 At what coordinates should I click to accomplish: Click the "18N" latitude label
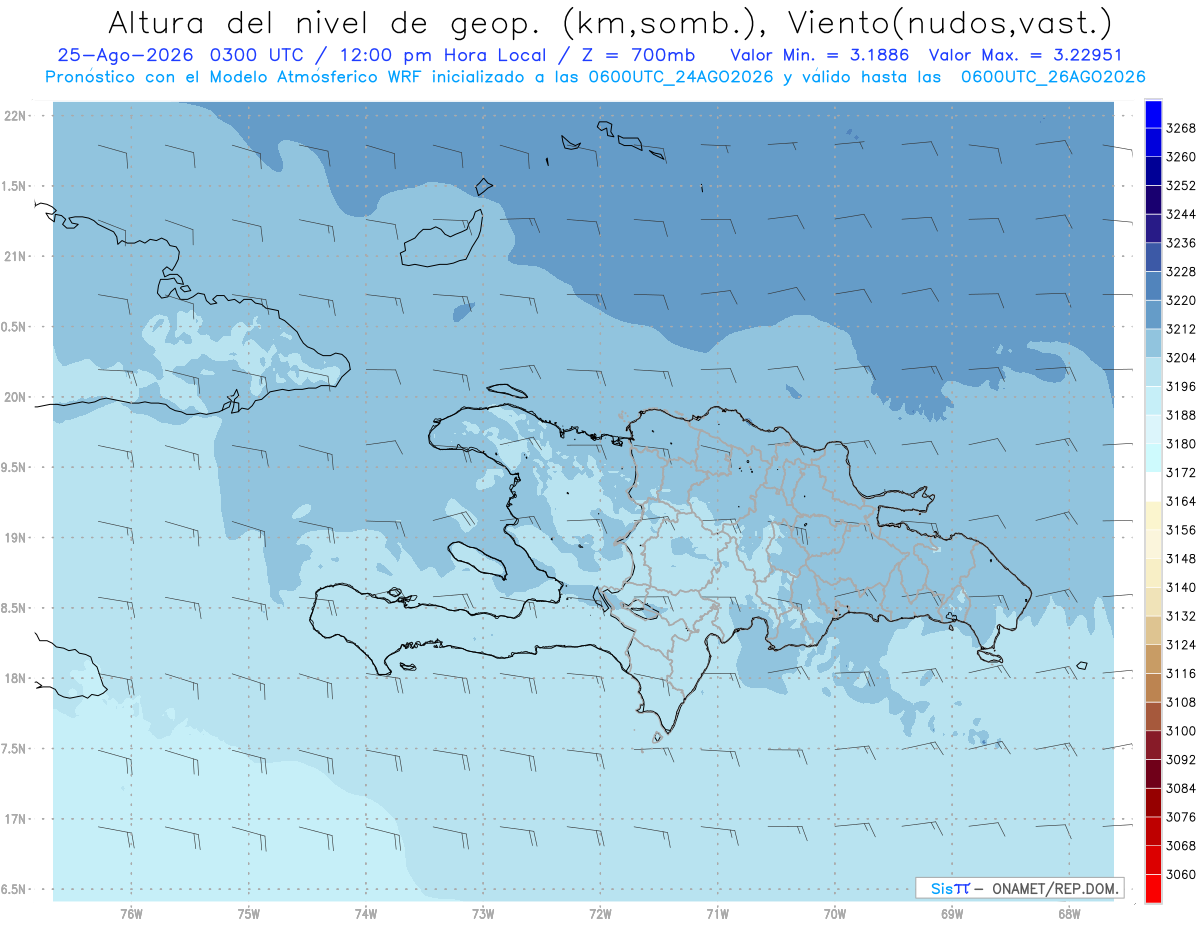coord(15,678)
